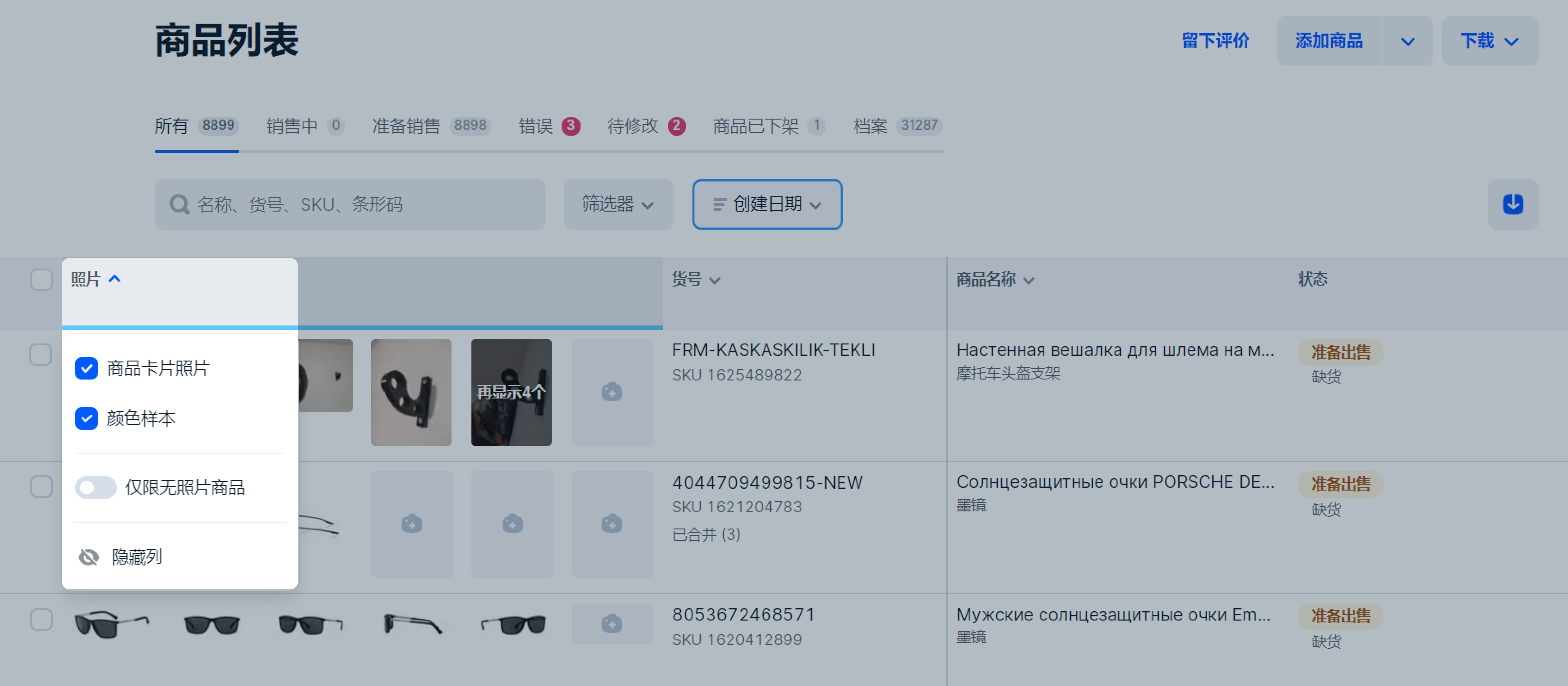Open the 下载 dropdown menu
The height and width of the screenshot is (686, 1568).
point(1490,41)
